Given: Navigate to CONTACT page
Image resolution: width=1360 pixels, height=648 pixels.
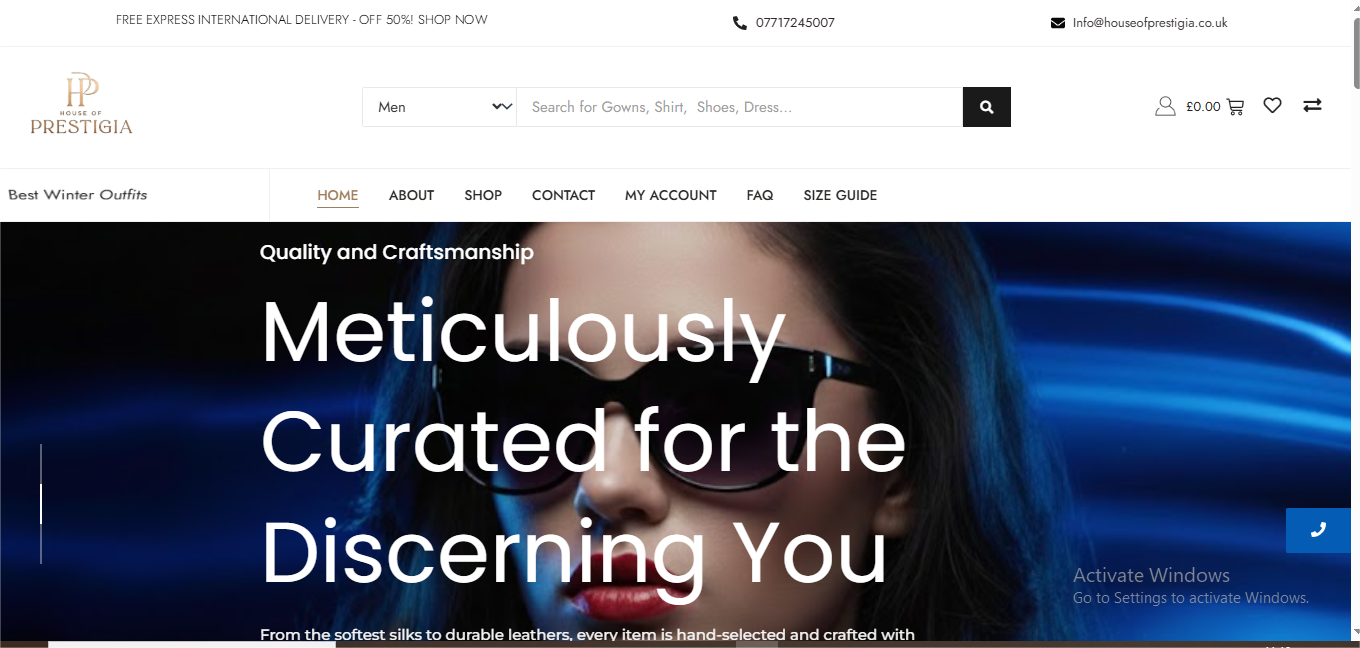Looking at the screenshot, I should [x=563, y=195].
